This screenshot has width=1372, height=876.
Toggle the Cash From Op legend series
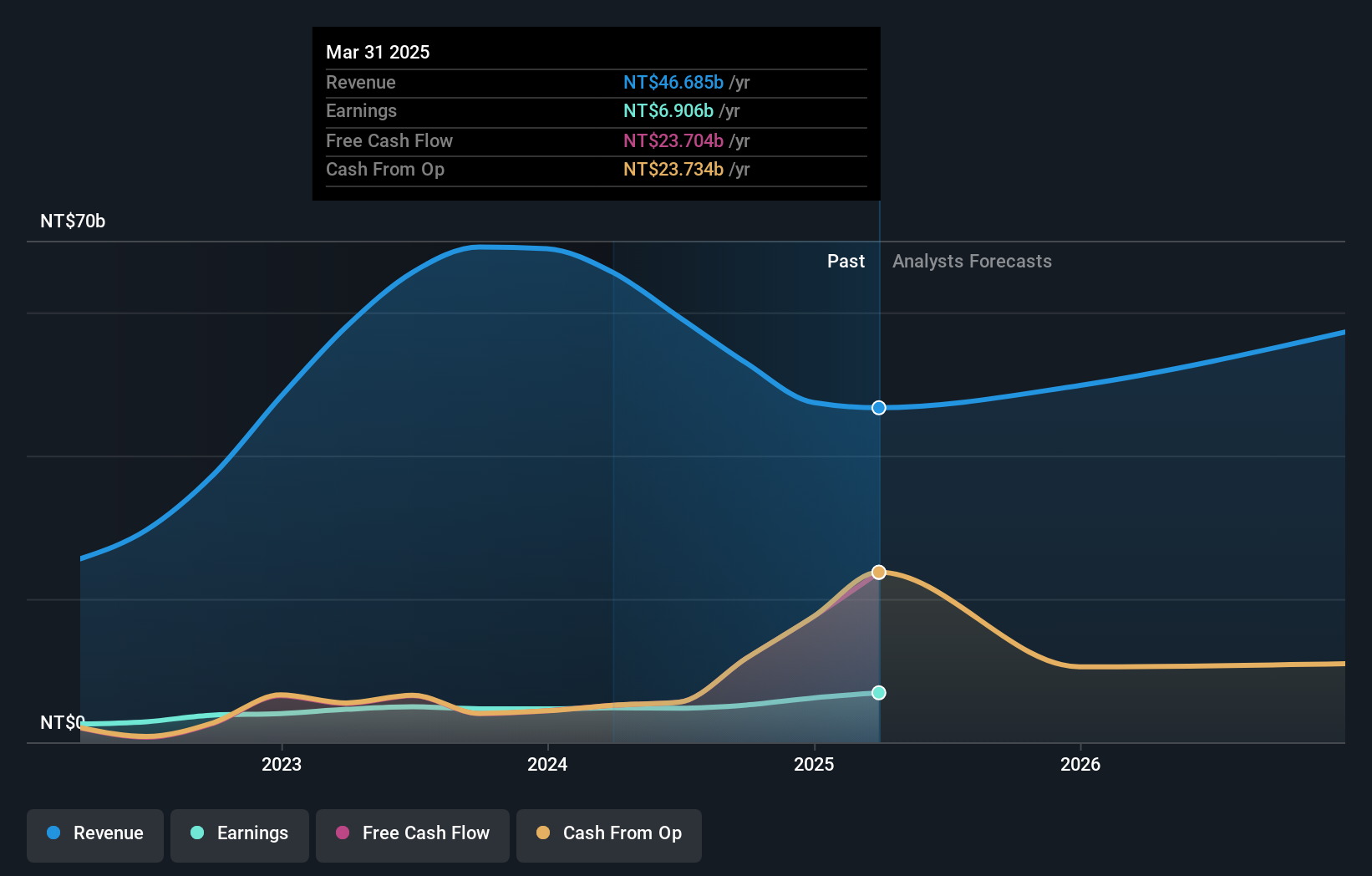[609, 835]
